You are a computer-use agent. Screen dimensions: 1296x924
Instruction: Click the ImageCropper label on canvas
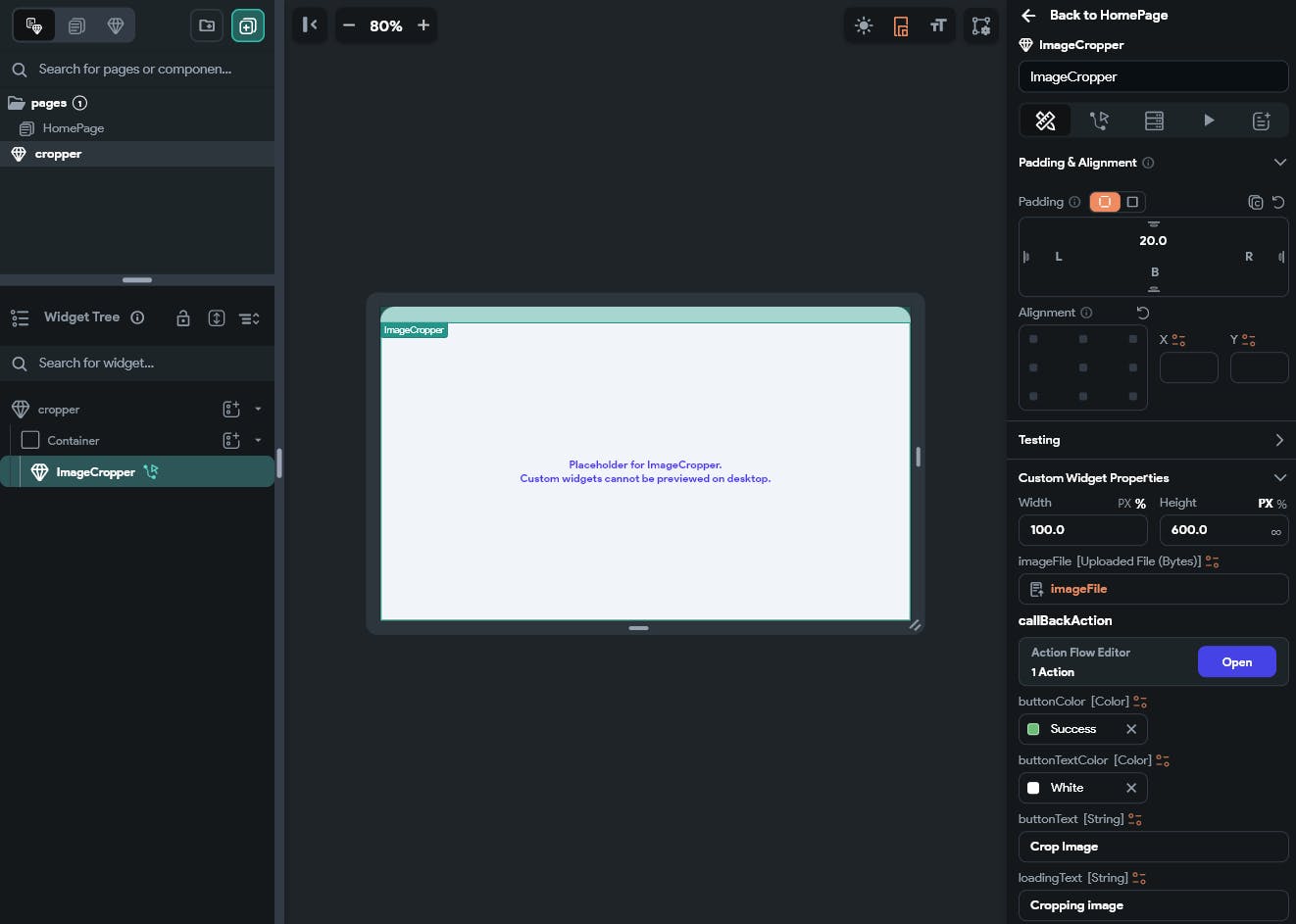click(x=414, y=330)
